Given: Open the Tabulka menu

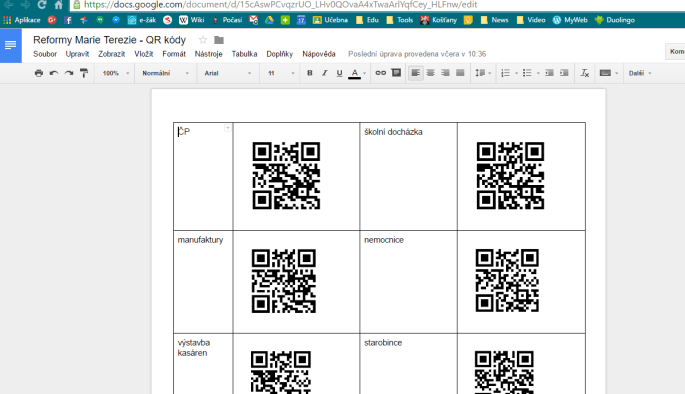Looking at the screenshot, I should [244, 54].
